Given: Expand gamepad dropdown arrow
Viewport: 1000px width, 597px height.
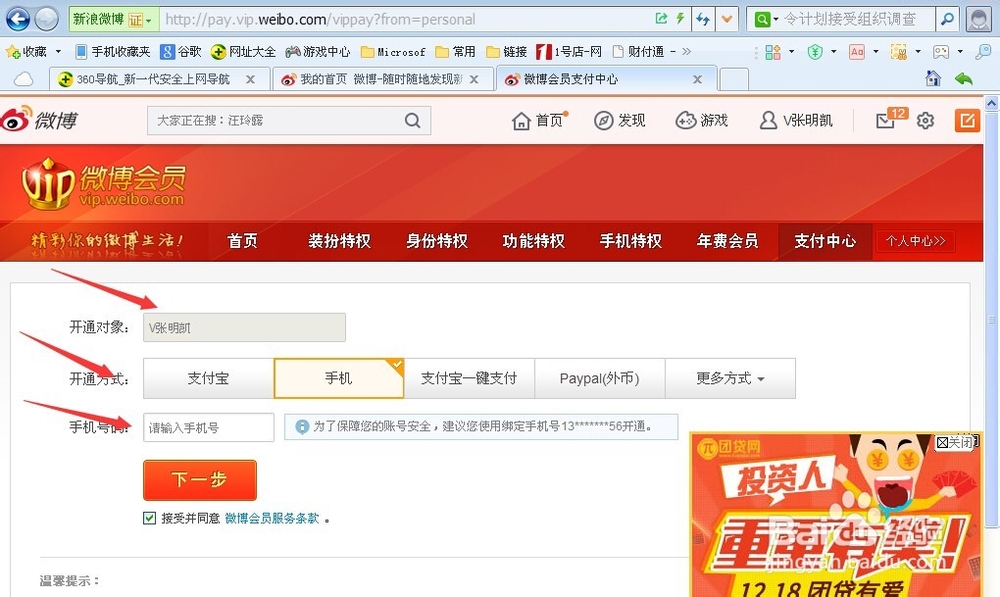Looking at the screenshot, I should 960,52.
